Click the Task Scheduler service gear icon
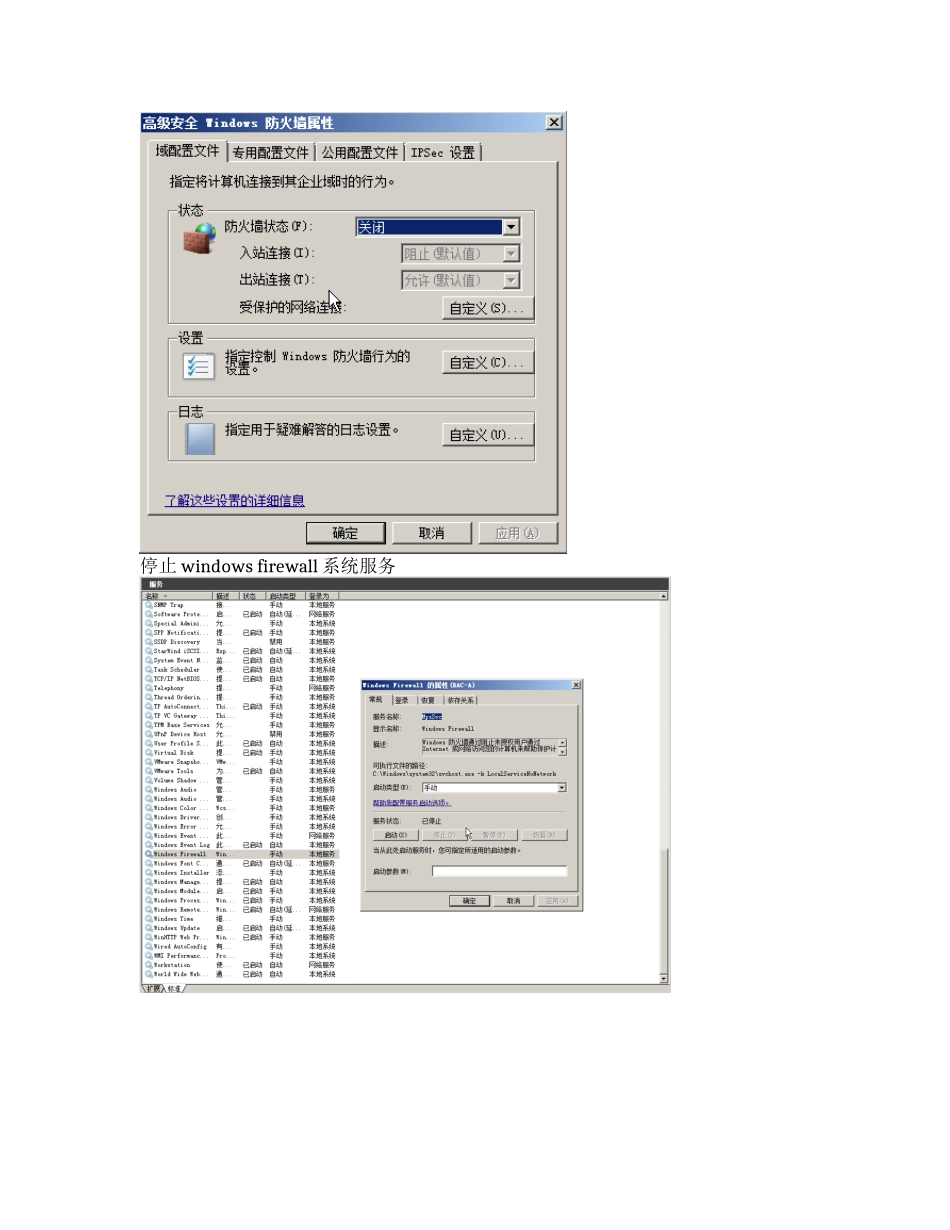The width and height of the screenshot is (950, 1230). click(x=148, y=669)
